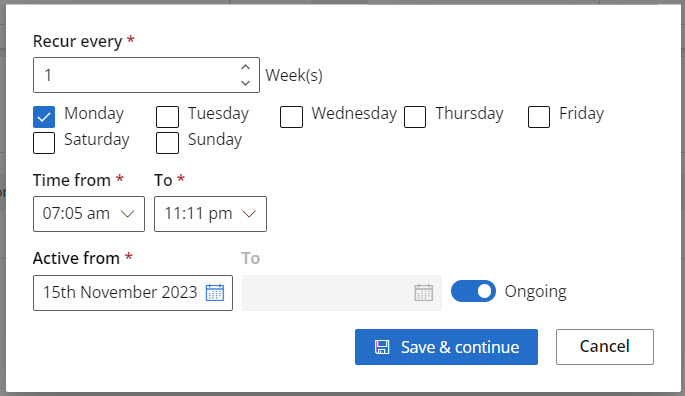Tick the Wednesday checkbox

click(x=291, y=117)
